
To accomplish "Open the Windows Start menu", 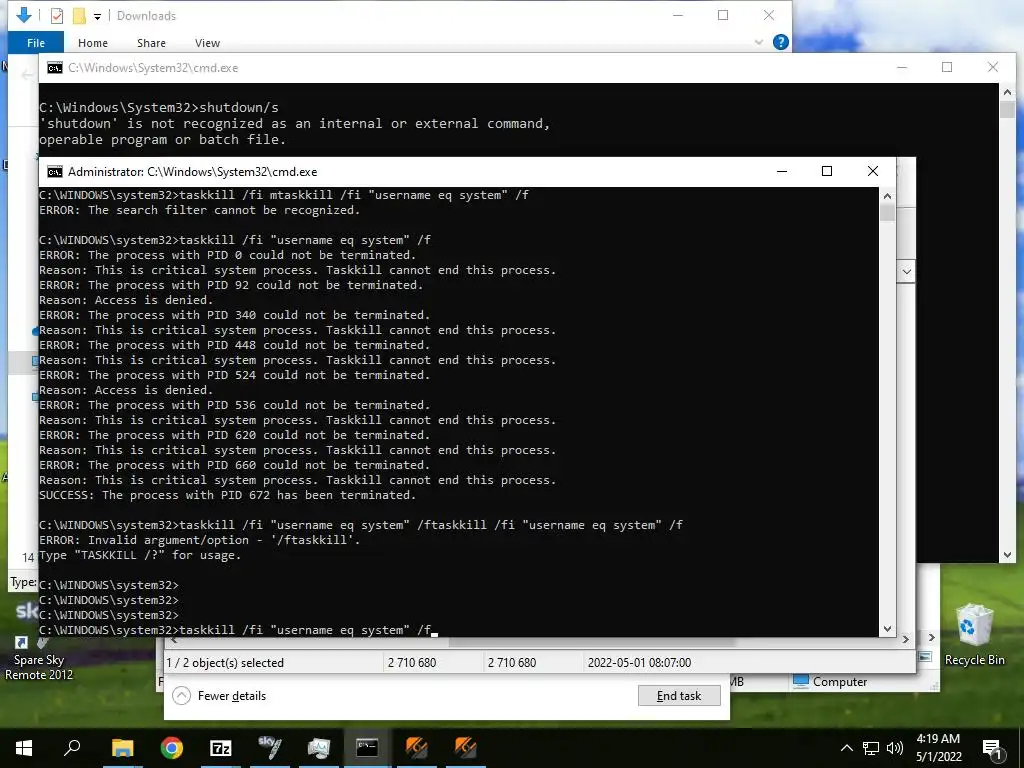I will (x=24, y=748).
